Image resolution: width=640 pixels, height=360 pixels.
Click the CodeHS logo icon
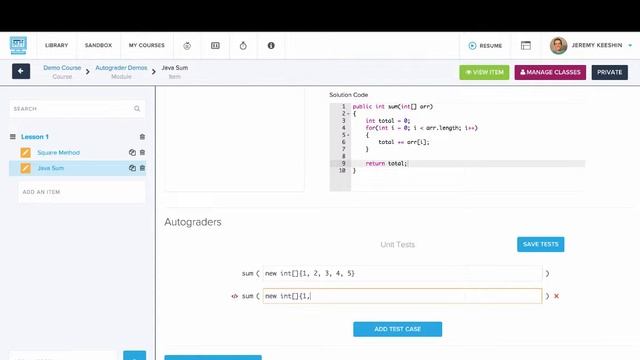tap(18, 45)
